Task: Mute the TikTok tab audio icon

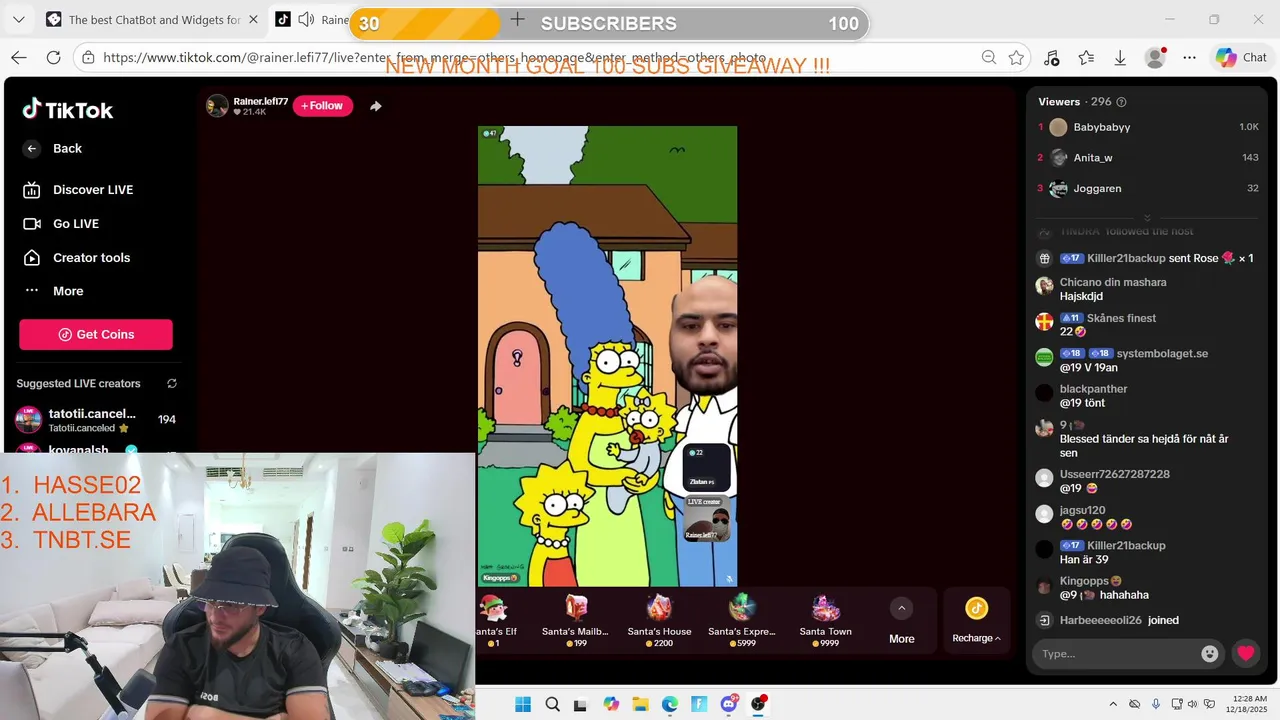Action: coord(306,20)
